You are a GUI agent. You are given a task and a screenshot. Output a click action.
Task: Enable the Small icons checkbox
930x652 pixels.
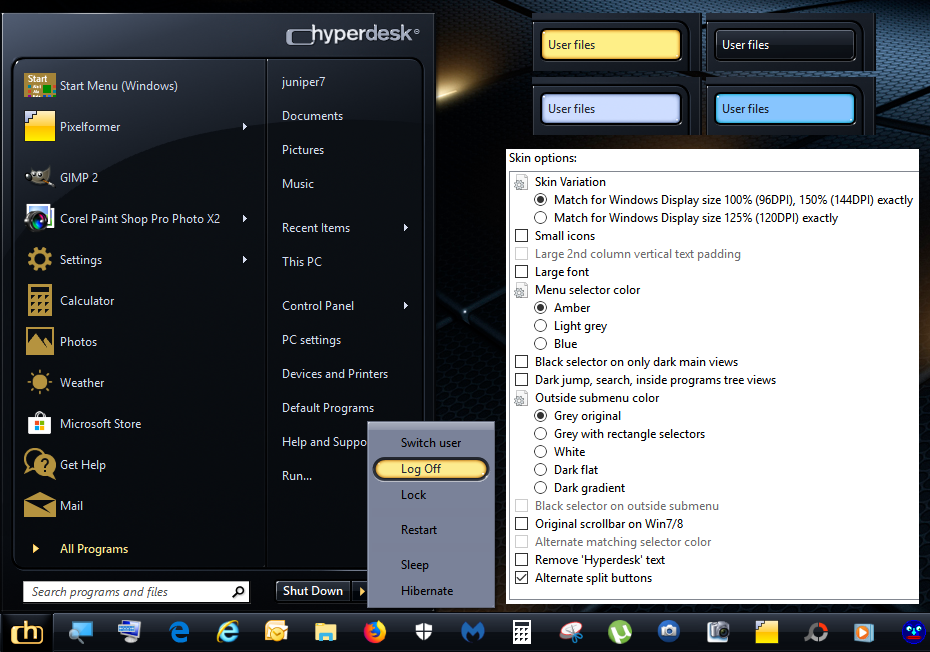(x=521, y=236)
